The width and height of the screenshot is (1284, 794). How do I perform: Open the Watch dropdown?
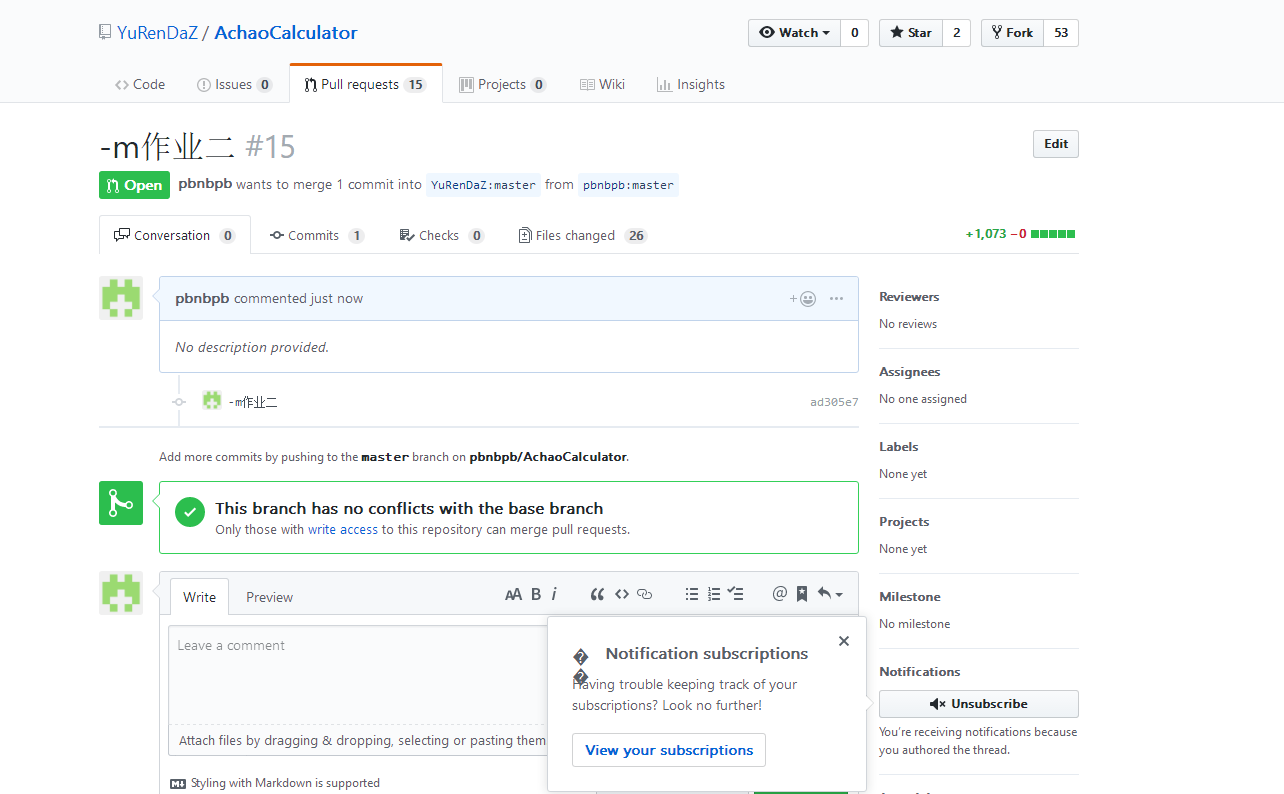(794, 33)
